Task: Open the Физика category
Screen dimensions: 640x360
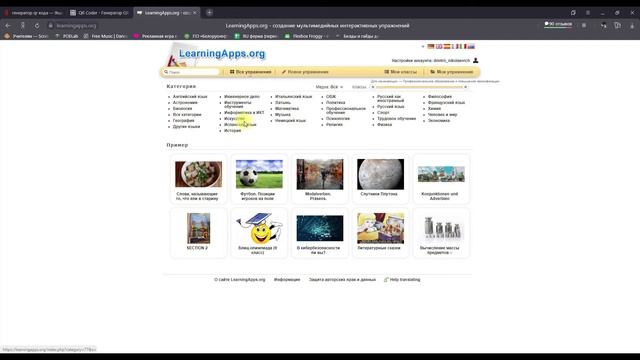Action: 384,125
